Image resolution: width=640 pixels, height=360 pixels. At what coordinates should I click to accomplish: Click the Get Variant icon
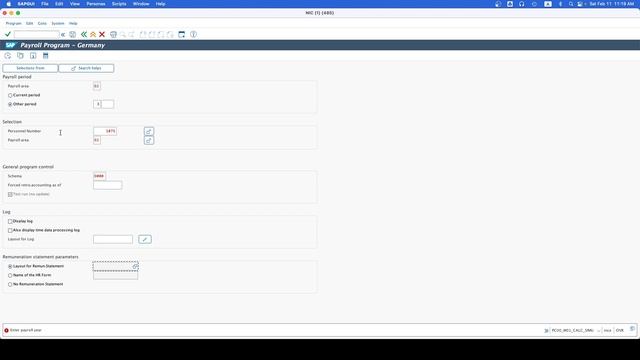pyautogui.click(x=20, y=56)
